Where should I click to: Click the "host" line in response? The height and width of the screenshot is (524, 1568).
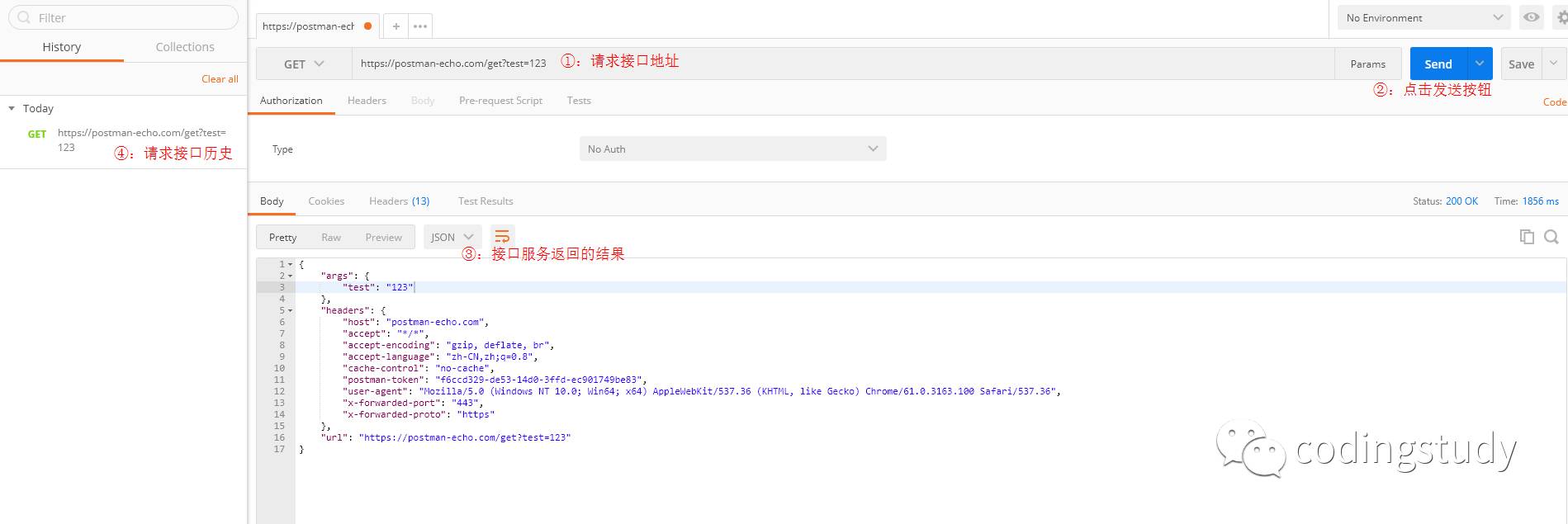coord(416,322)
